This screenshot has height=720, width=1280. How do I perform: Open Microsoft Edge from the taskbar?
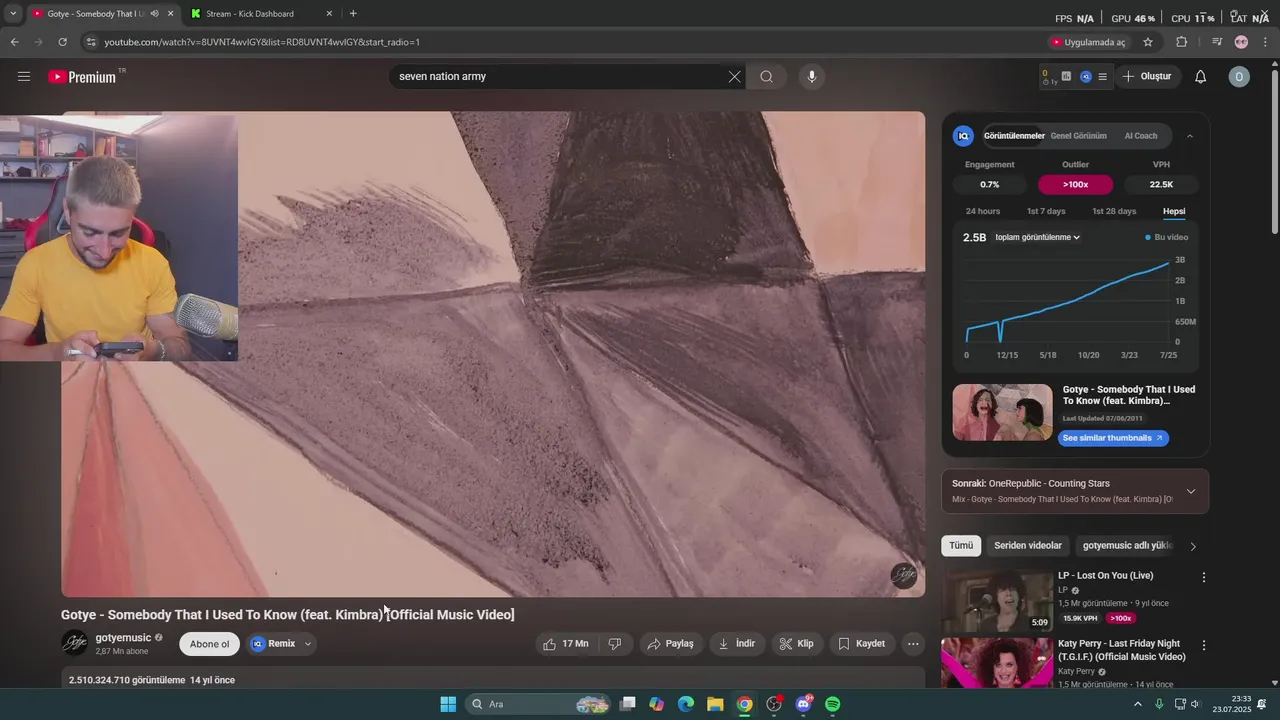click(686, 704)
